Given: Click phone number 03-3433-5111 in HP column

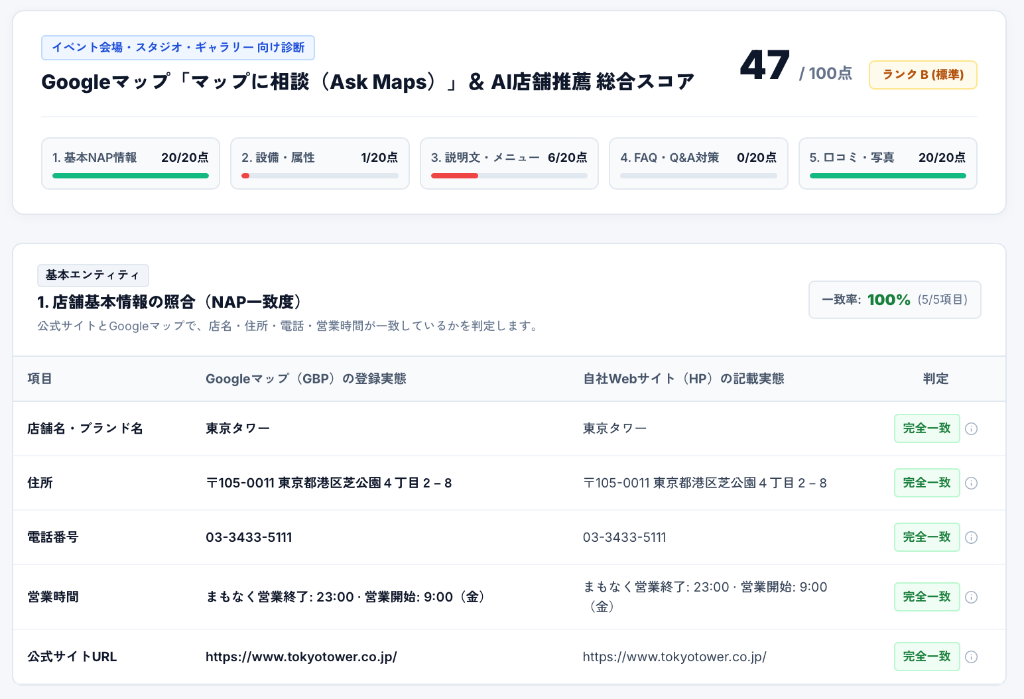Looking at the screenshot, I should pos(624,537).
